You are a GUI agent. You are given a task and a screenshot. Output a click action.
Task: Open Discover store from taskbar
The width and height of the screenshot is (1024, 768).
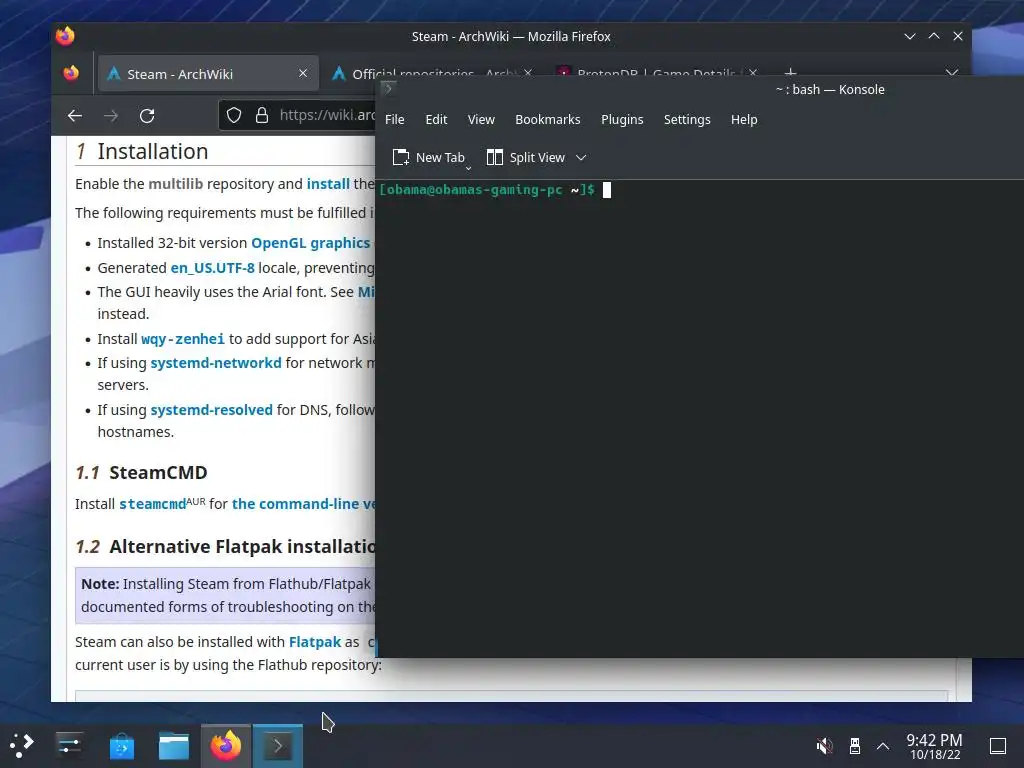[121, 745]
